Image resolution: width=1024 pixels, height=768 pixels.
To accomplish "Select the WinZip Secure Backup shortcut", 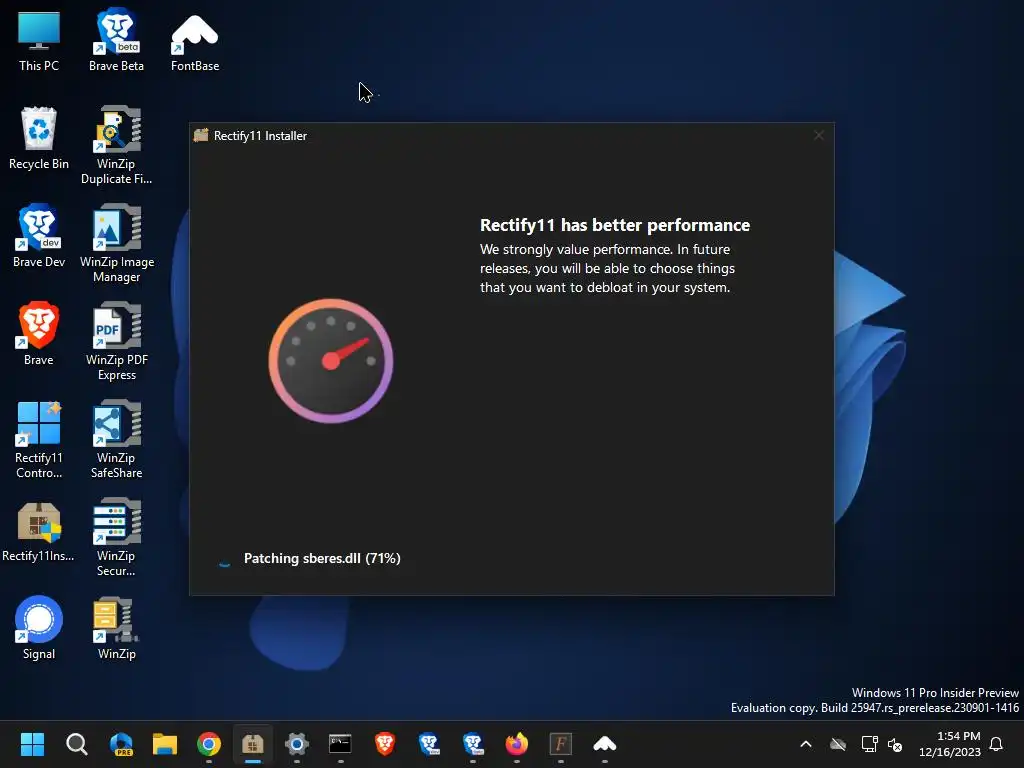I will 116,537.
